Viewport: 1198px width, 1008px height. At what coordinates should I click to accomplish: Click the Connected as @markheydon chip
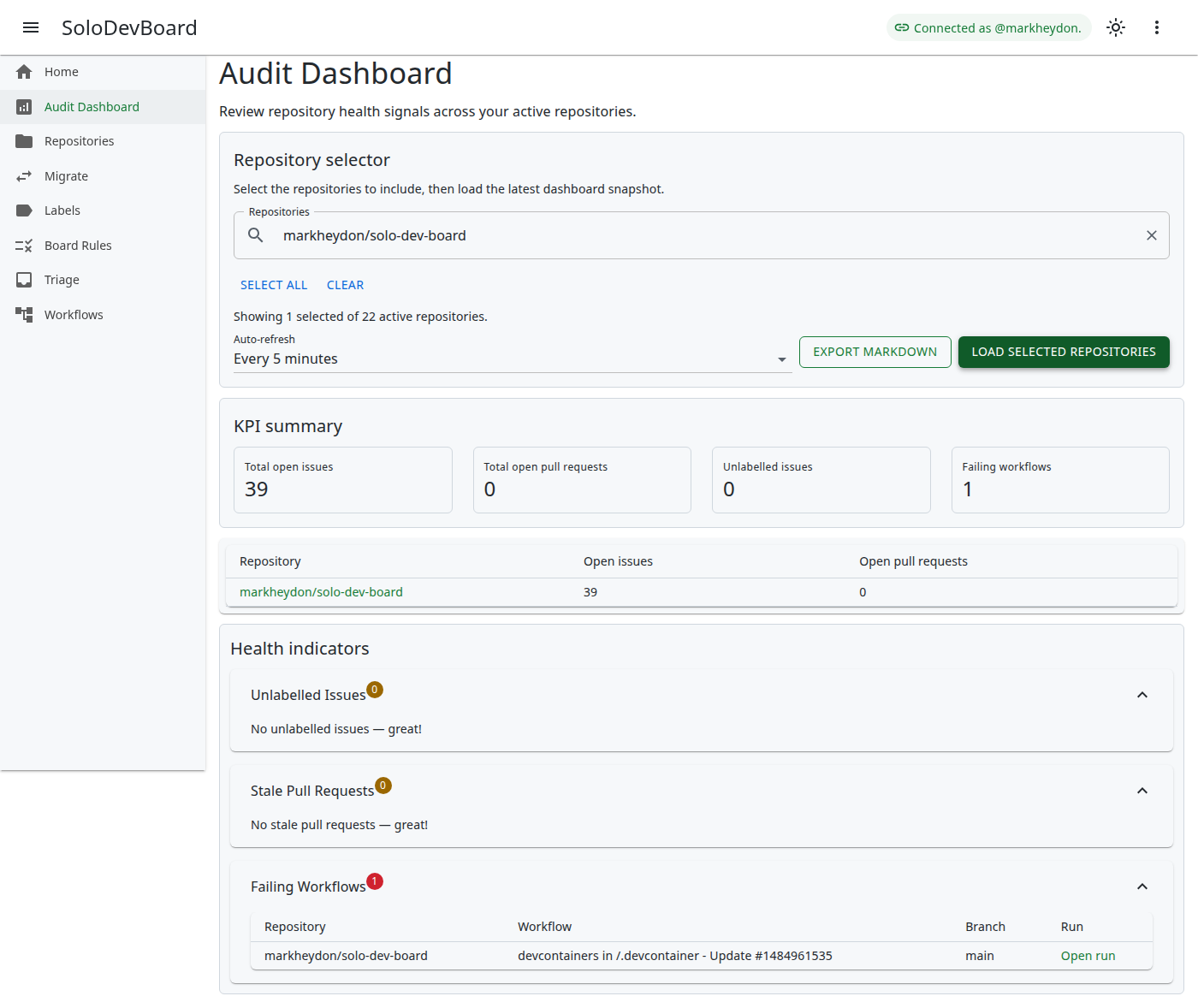tap(989, 27)
